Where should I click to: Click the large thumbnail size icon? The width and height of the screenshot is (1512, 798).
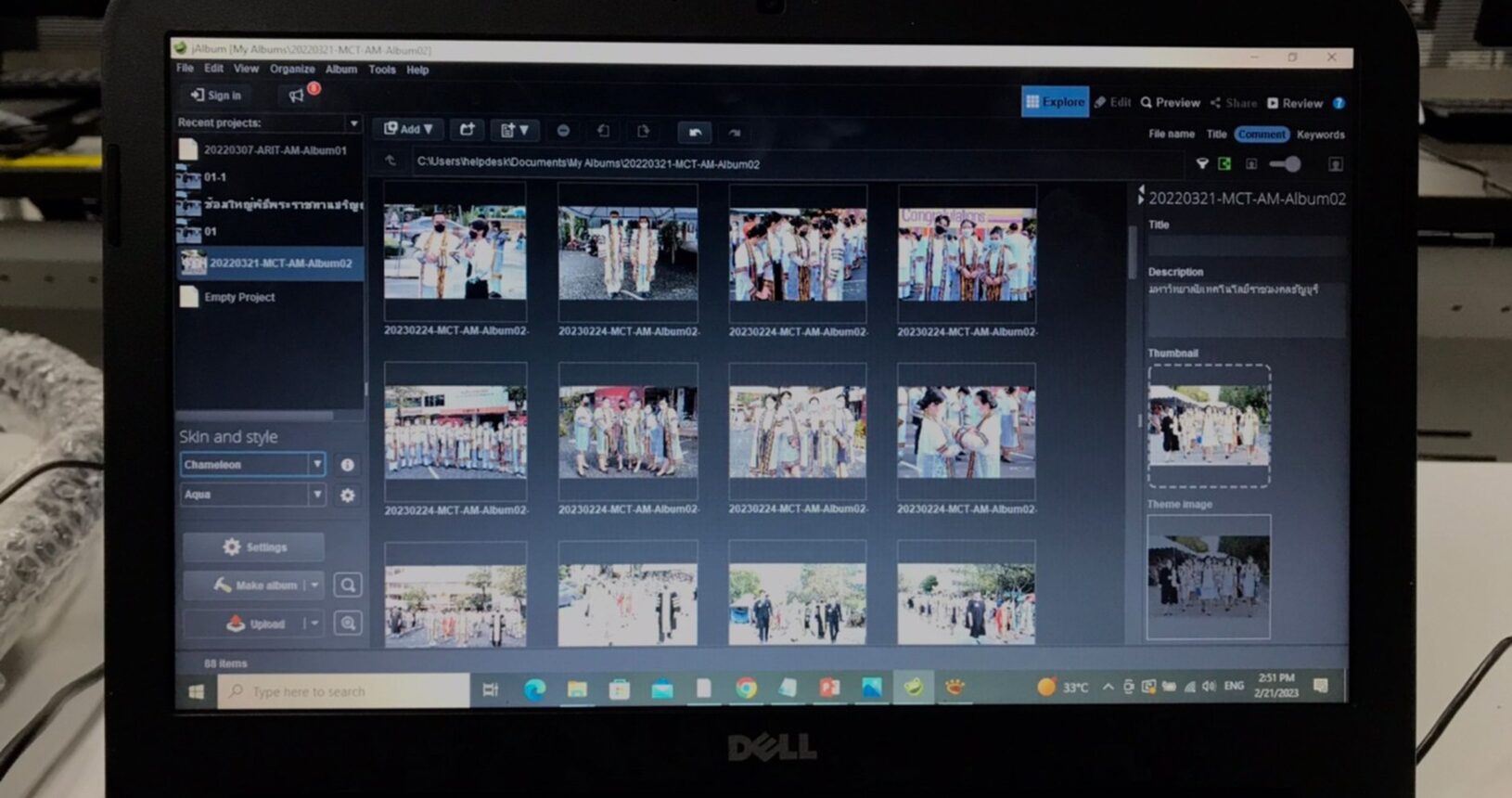[x=1336, y=164]
